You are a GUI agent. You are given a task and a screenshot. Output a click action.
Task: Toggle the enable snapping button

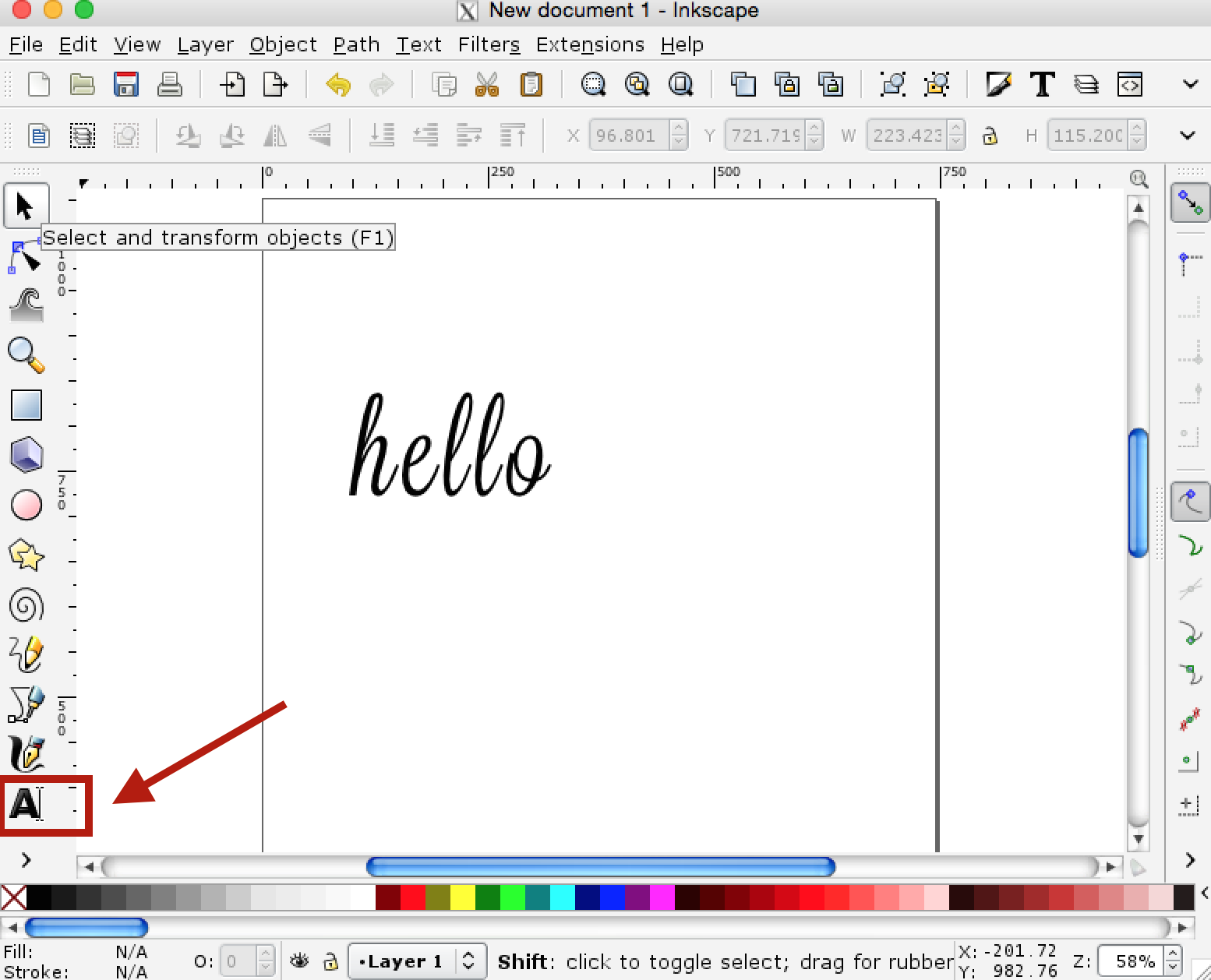click(1190, 203)
